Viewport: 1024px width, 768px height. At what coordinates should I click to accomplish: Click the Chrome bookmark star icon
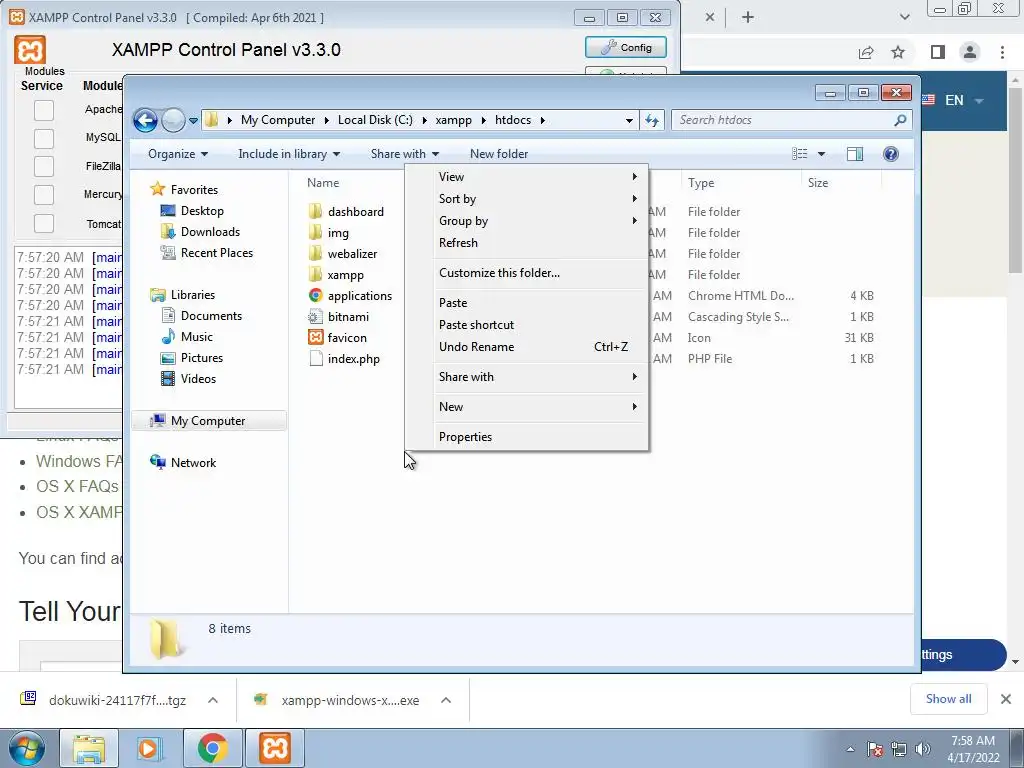[899, 52]
